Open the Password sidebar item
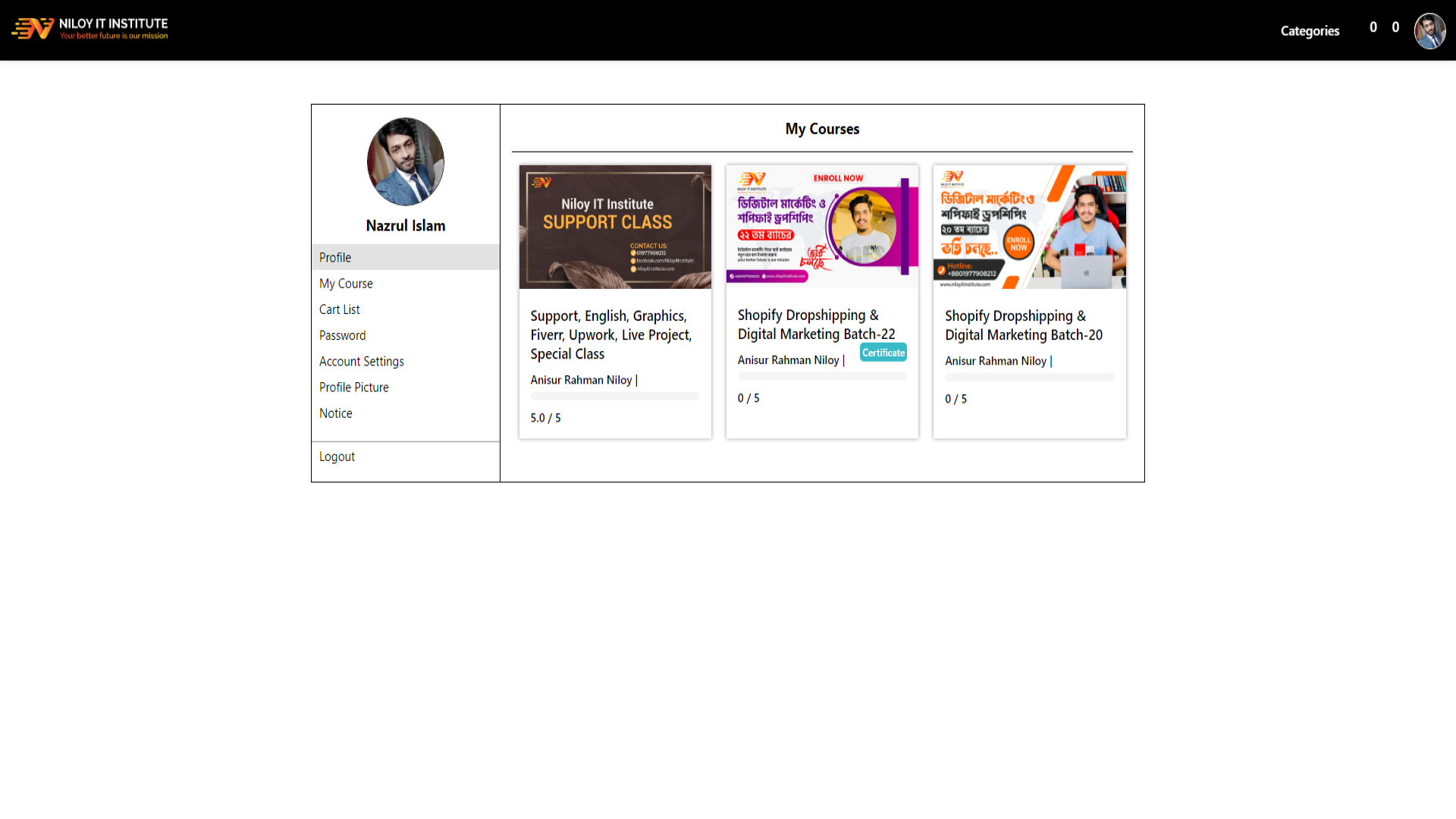This screenshot has width=1456, height=819. (x=342, y=335)
